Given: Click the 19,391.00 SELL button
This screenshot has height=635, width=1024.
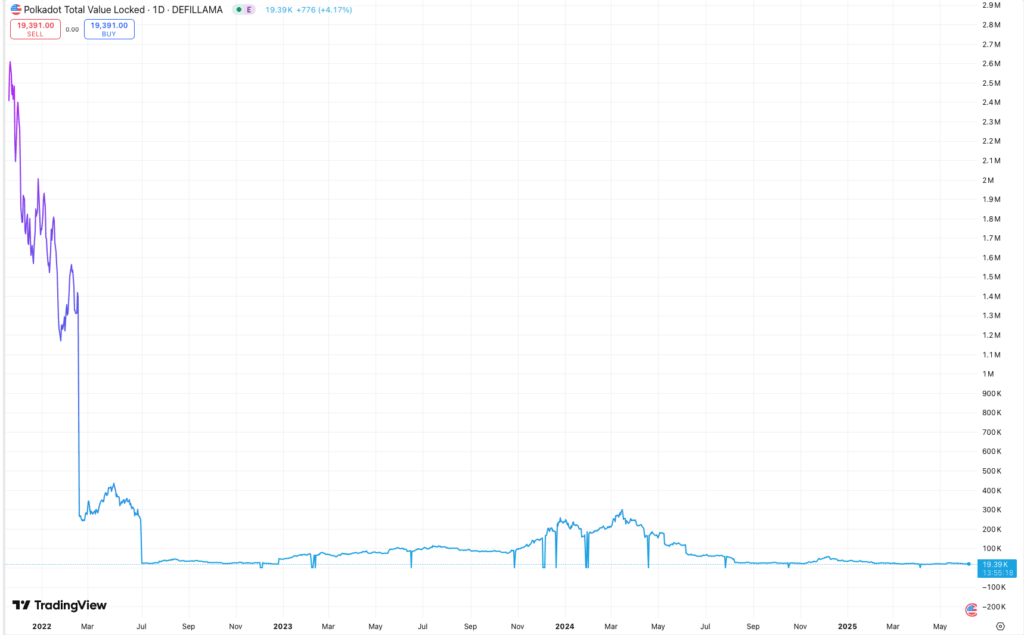Looking at the screenshot, I should [x=35, y=29].
